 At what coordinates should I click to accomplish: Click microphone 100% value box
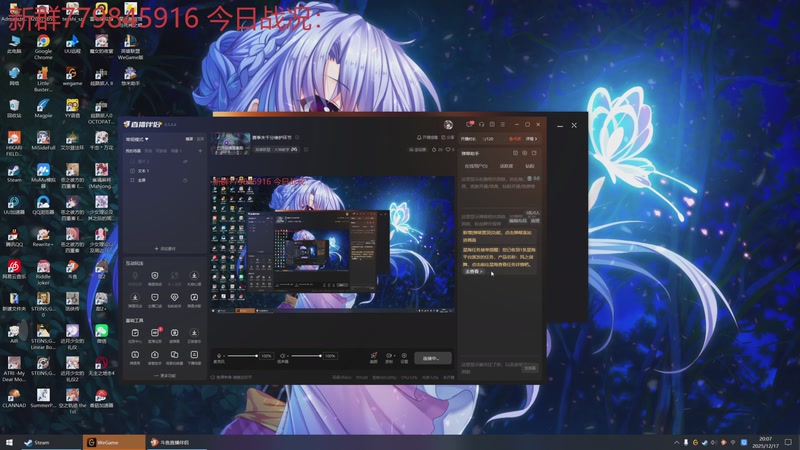point(266,356)
